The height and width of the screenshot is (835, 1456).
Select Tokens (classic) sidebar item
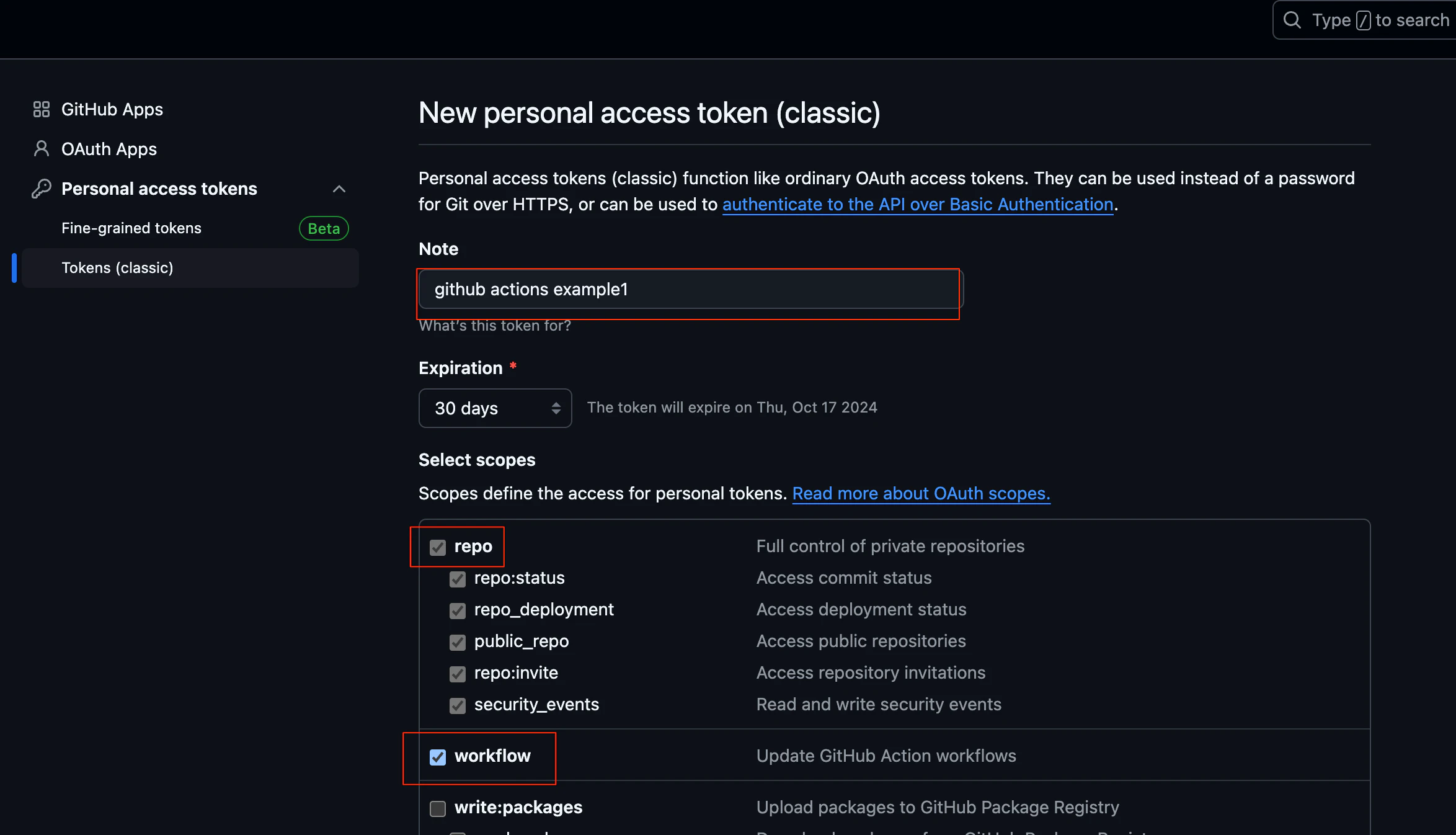pyautogui.click(x=190, y=268)
